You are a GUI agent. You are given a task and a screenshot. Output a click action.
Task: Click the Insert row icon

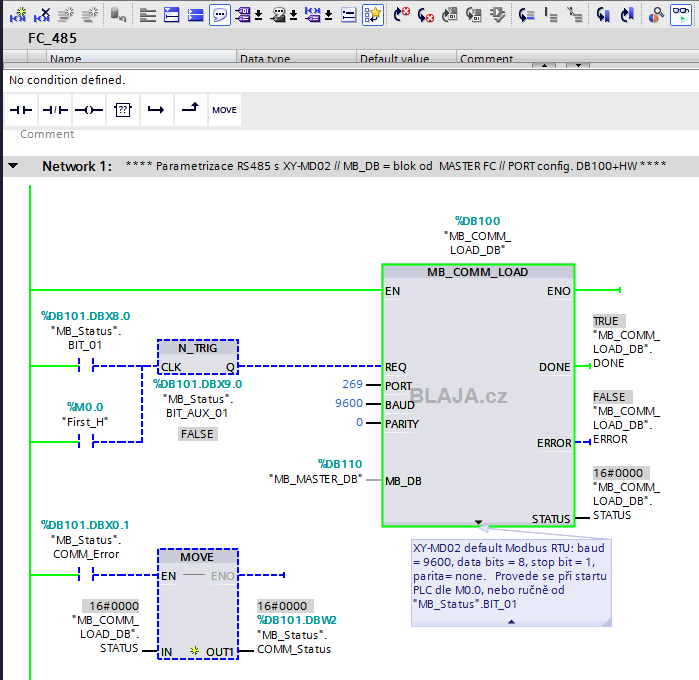tap(66, 15)
